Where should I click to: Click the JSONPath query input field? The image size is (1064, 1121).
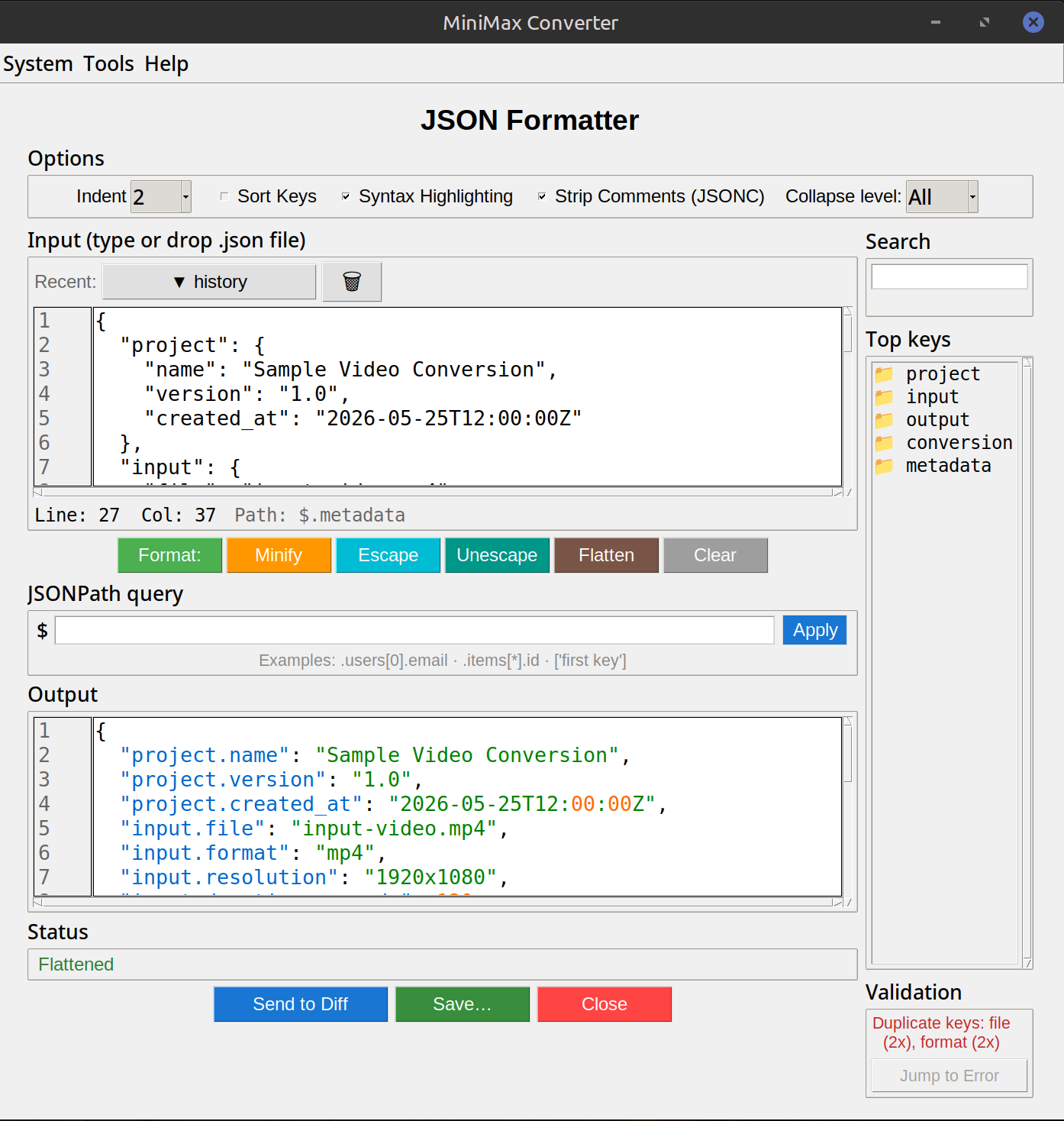pos(414,630)
